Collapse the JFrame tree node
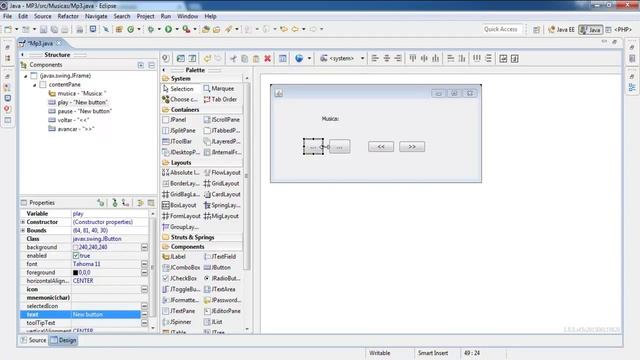The width and height of the screenshot is (640, 360). [x=26, y=76]
